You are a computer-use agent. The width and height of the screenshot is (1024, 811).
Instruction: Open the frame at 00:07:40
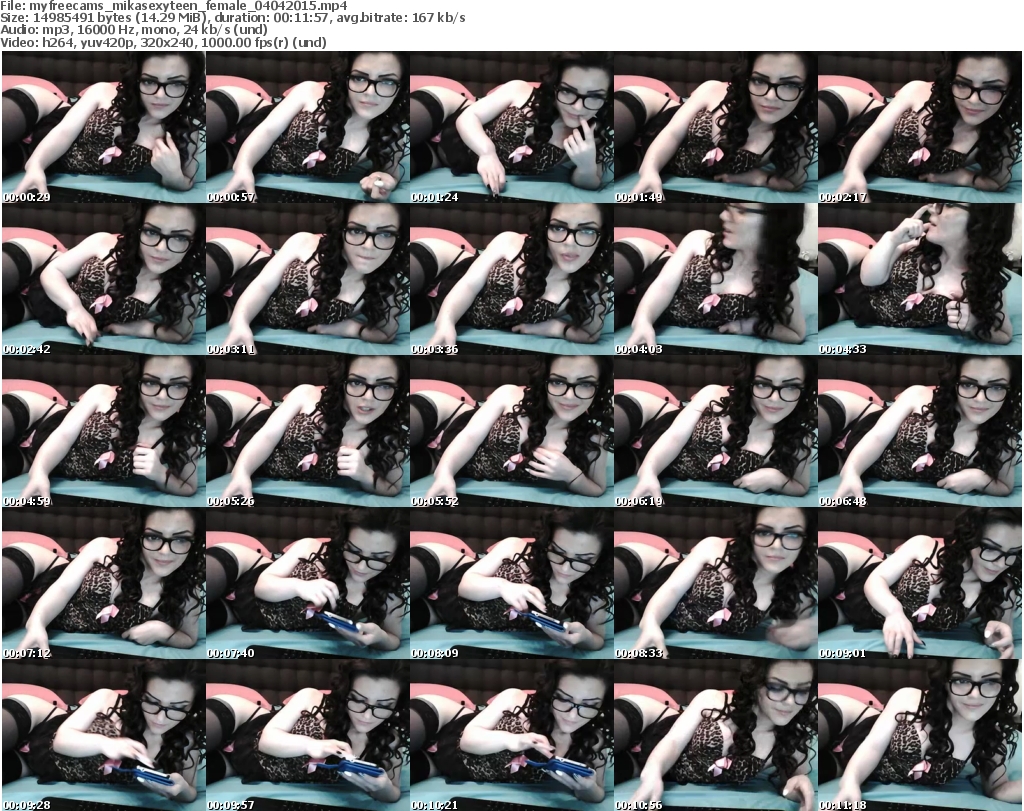coord(307,583)
